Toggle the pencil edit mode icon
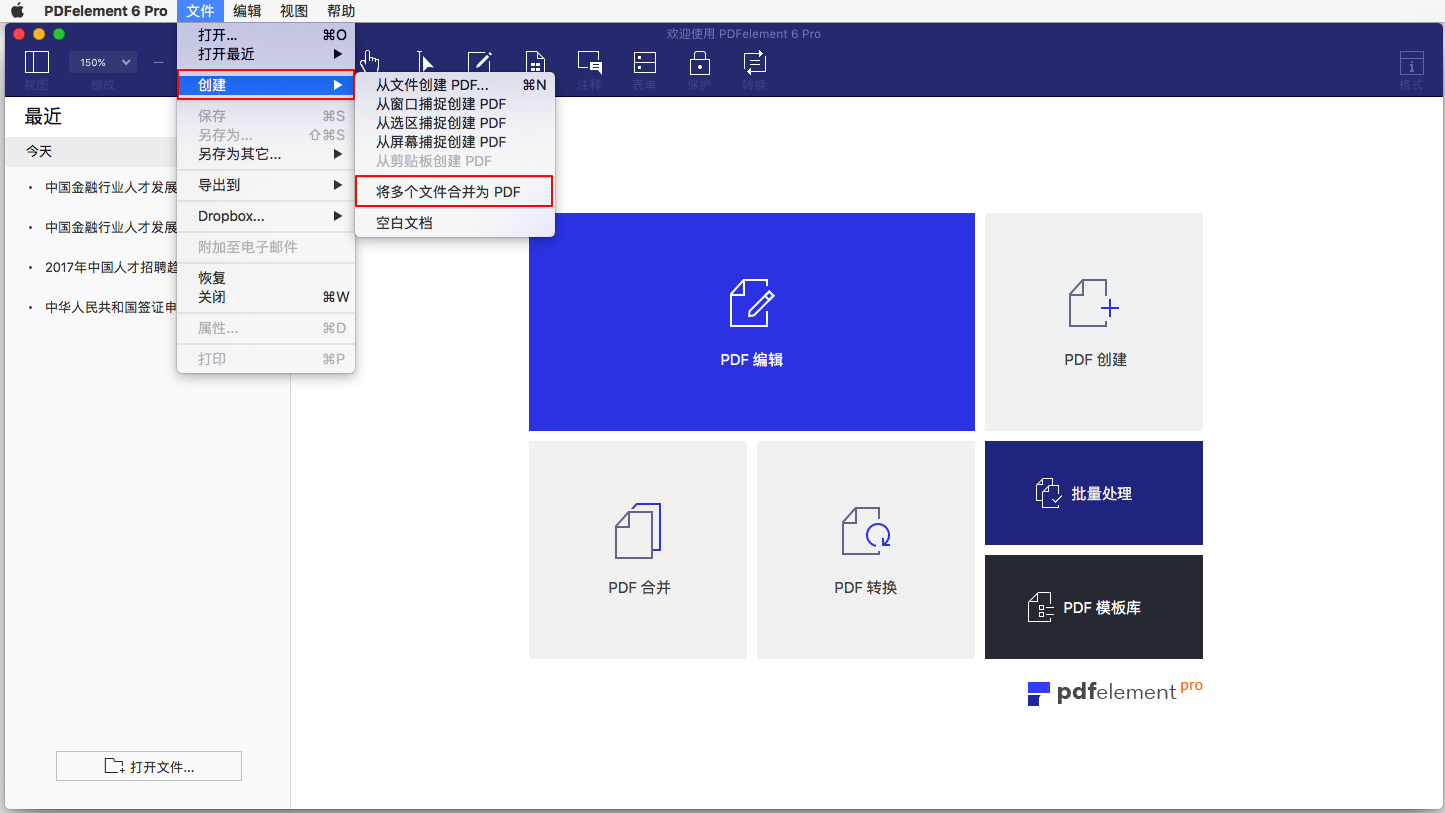Screen dimensions: 1445x813 click(x=481, y=60)
